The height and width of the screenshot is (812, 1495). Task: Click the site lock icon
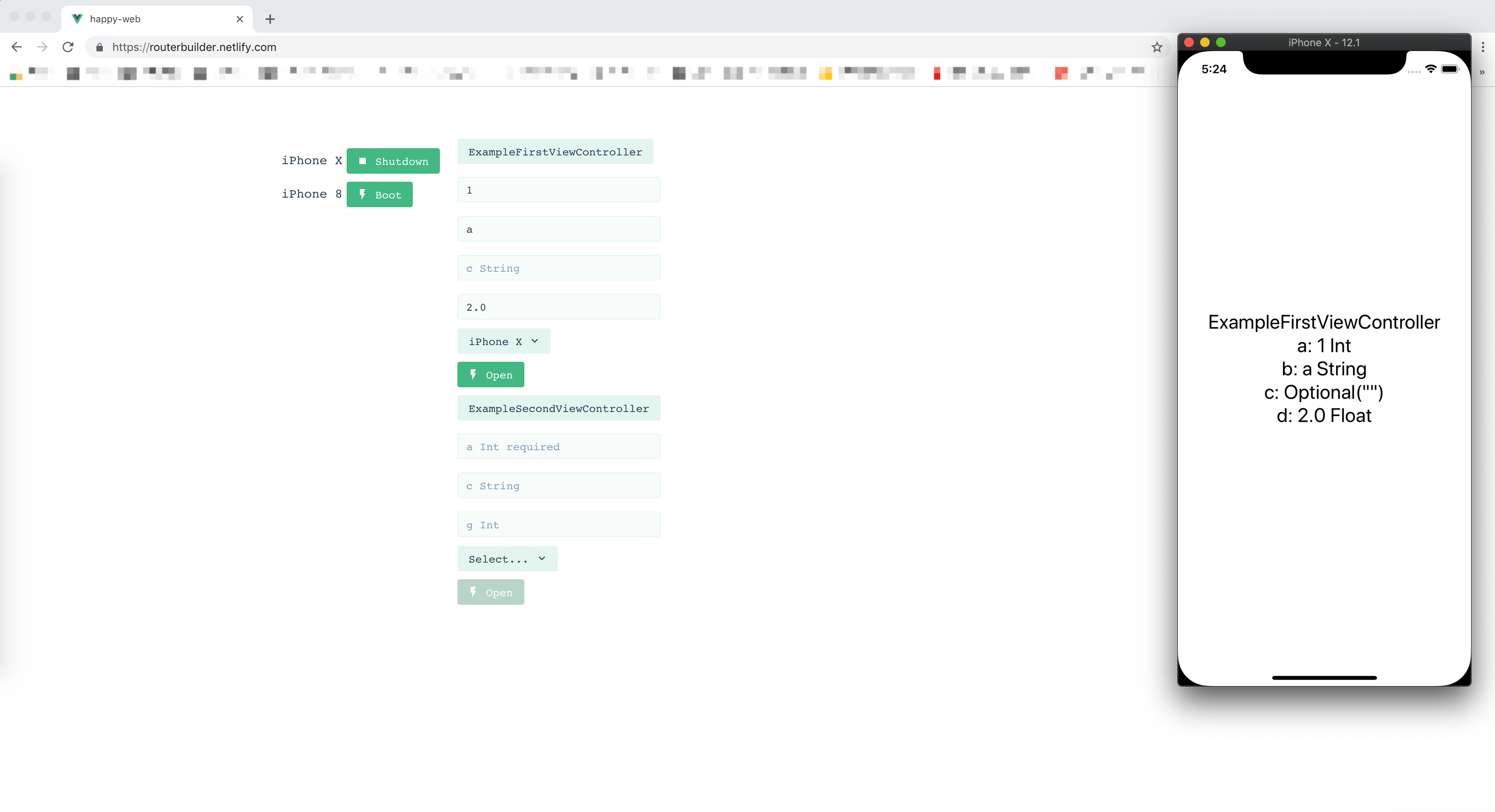[x=100, y=47]
